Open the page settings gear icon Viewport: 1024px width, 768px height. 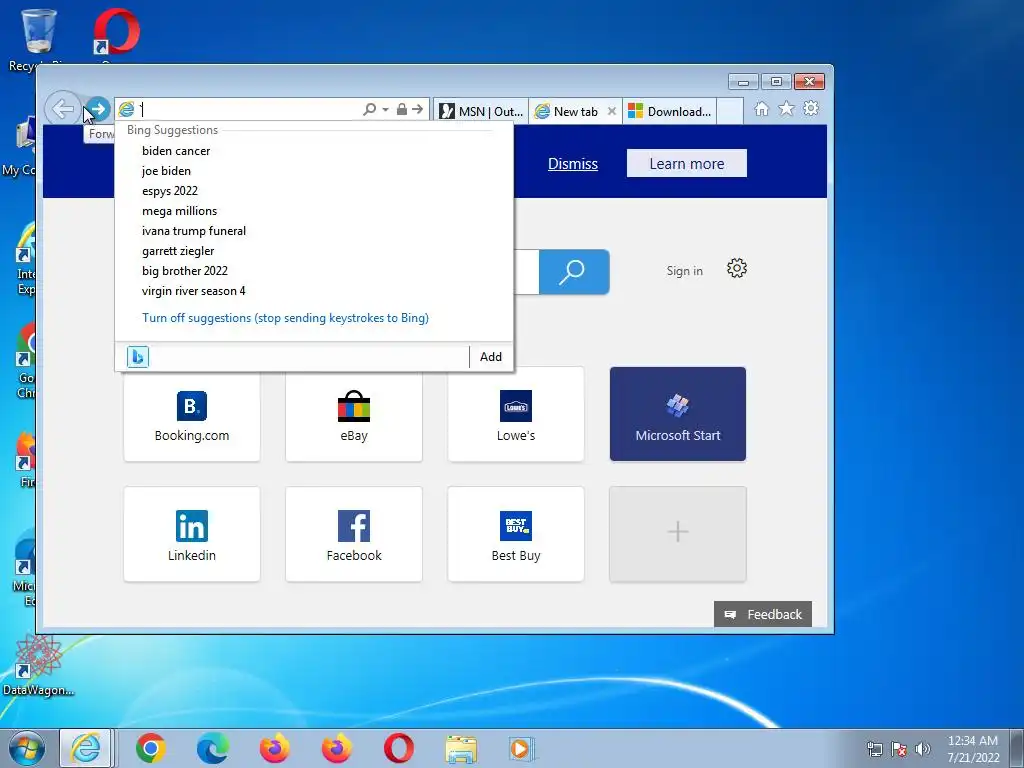[x=737, y=268]
